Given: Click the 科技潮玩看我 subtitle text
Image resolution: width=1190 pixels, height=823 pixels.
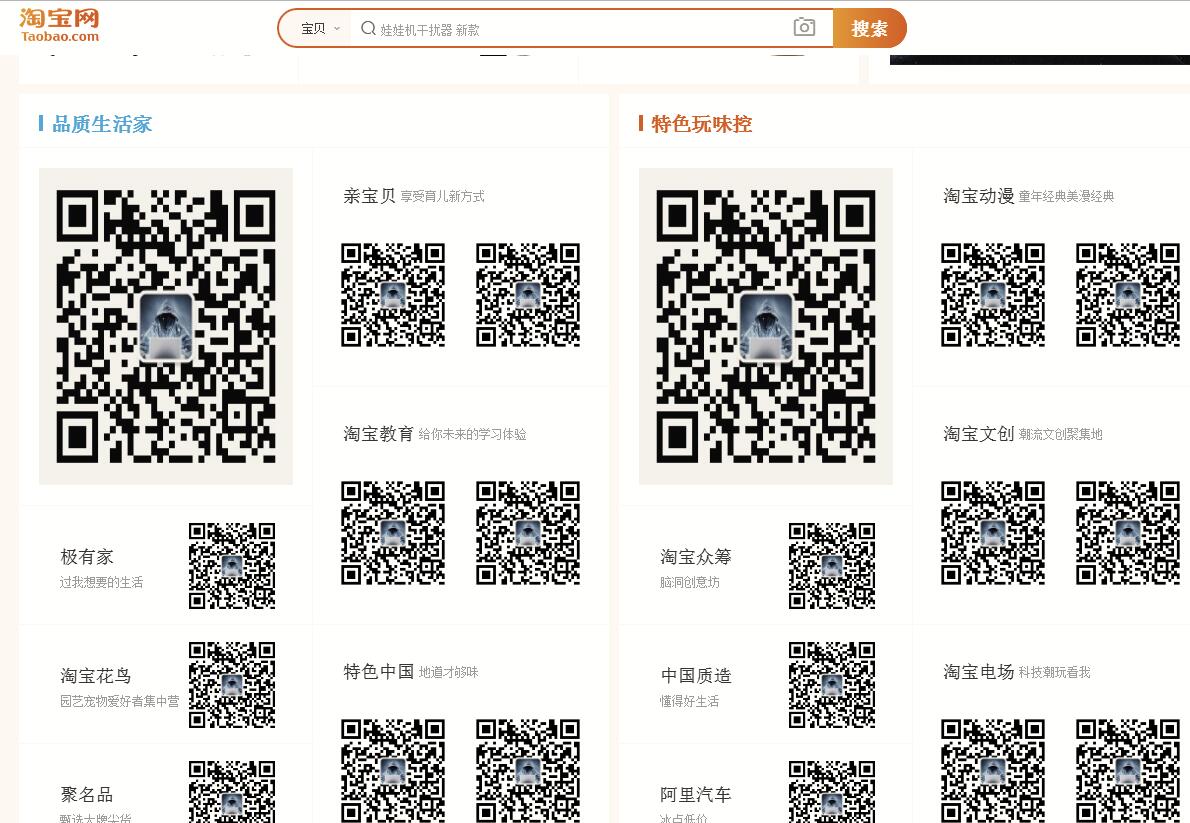Looking at the screenshot, I should coord(1054,673).
